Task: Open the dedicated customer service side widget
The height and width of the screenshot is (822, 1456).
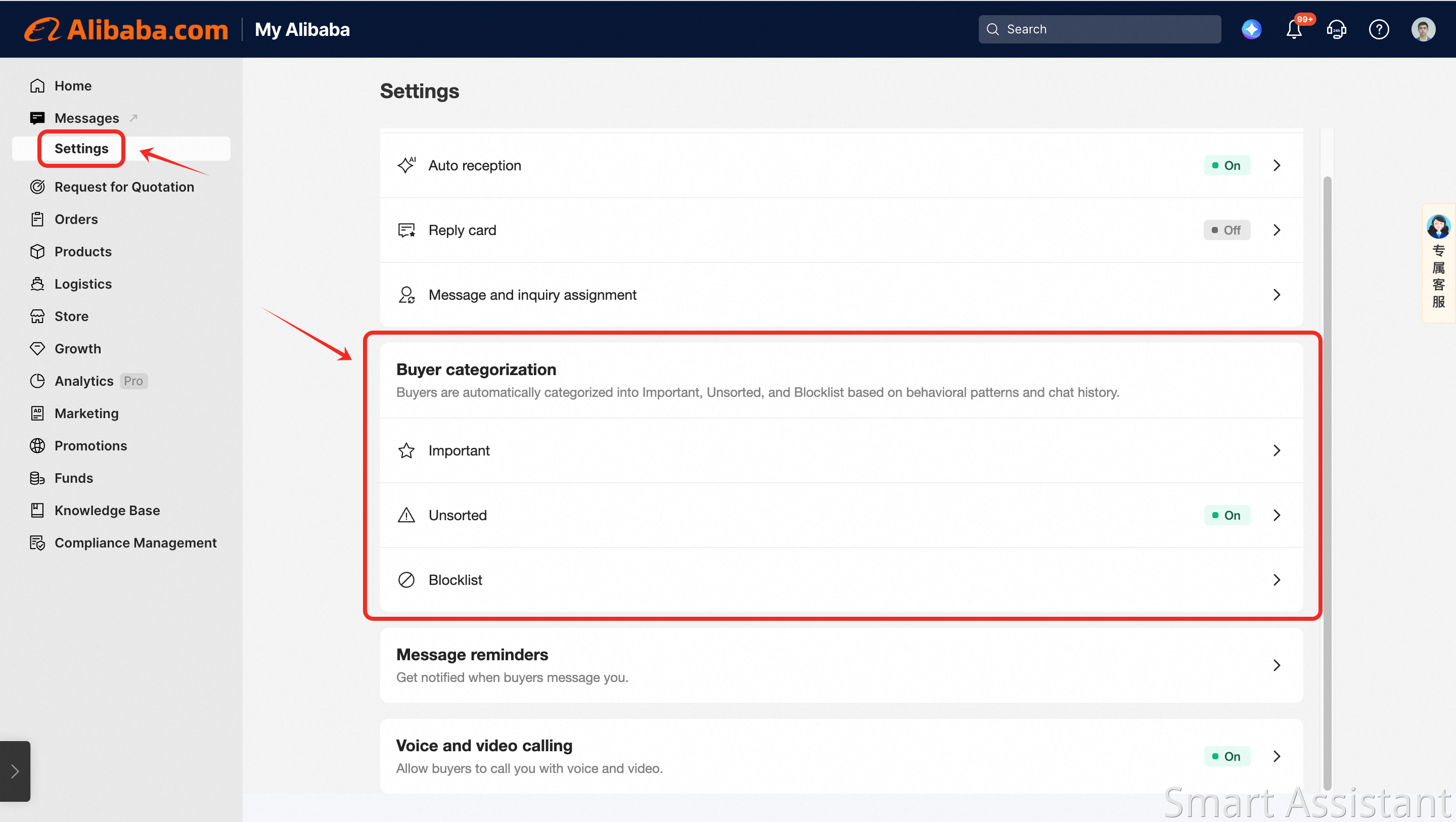Action: coord(1438,263)
